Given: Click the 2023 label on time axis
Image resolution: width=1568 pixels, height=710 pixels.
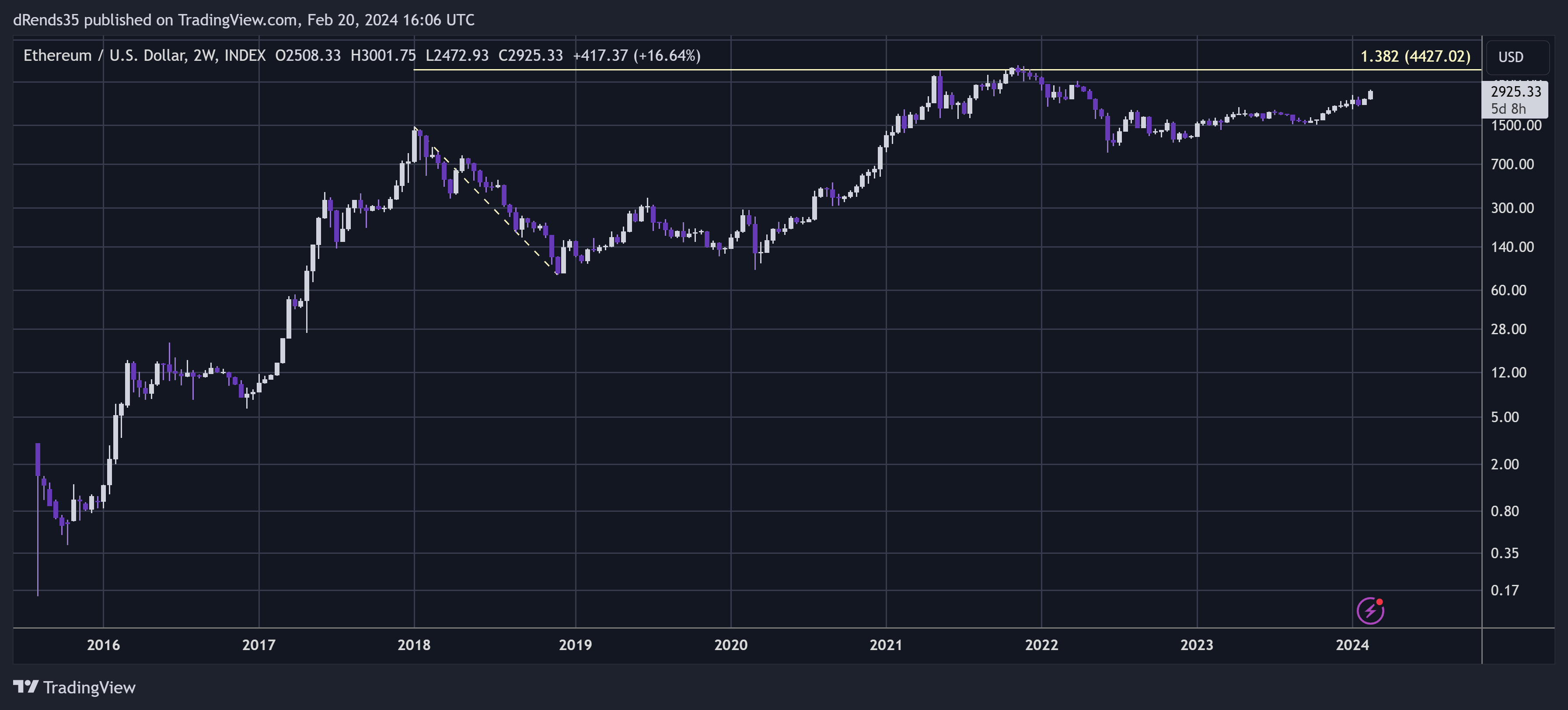Looking at the screenshot, I should pyautogui.click(x=1197, y=645).
